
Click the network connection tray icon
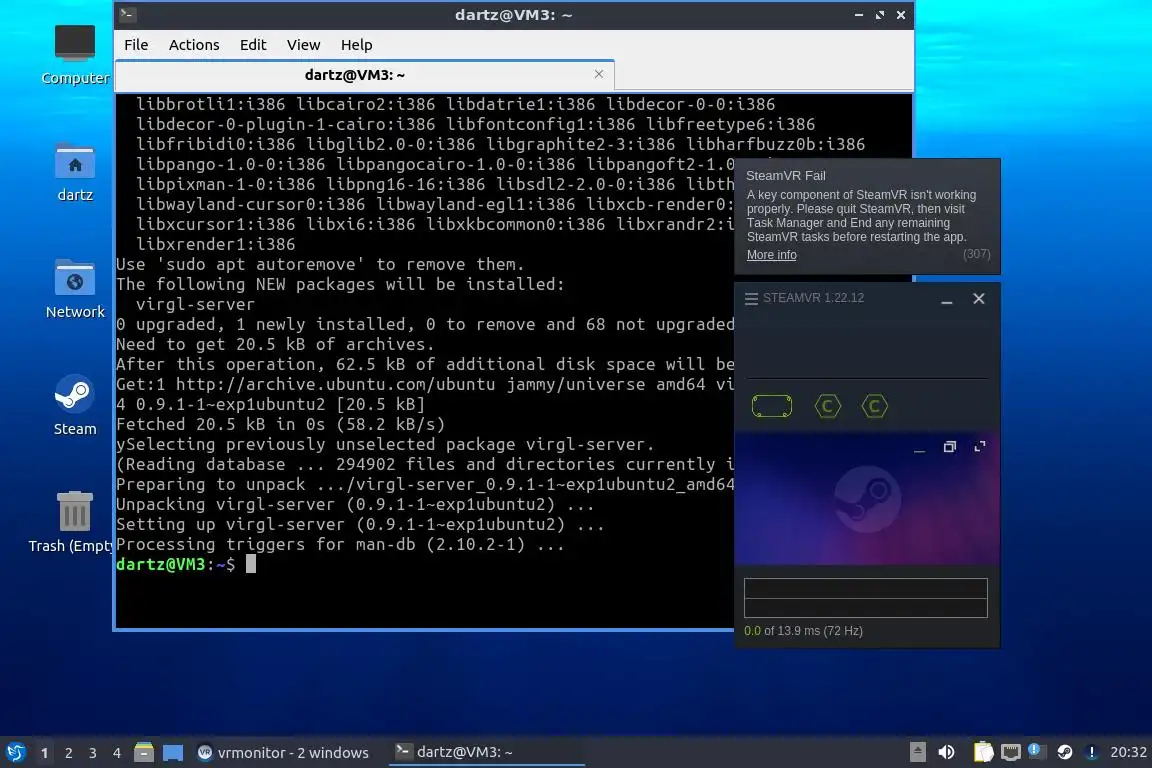(x=1011, y=752)
